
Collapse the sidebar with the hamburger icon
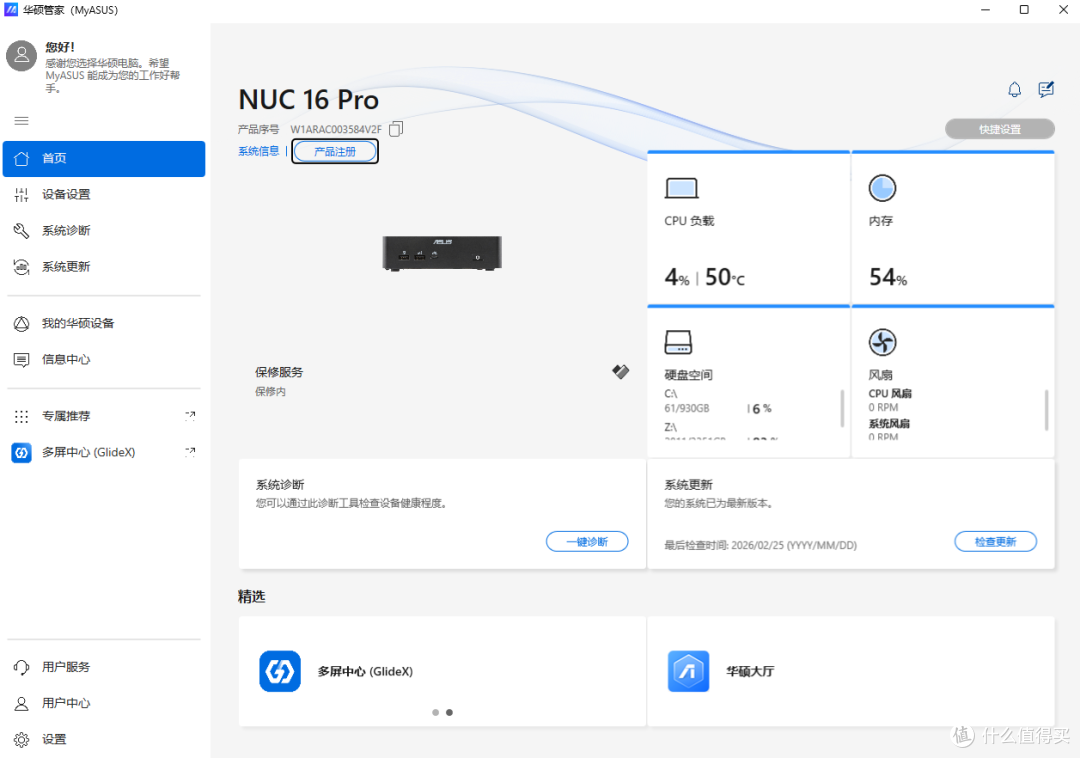coord(21,121)
